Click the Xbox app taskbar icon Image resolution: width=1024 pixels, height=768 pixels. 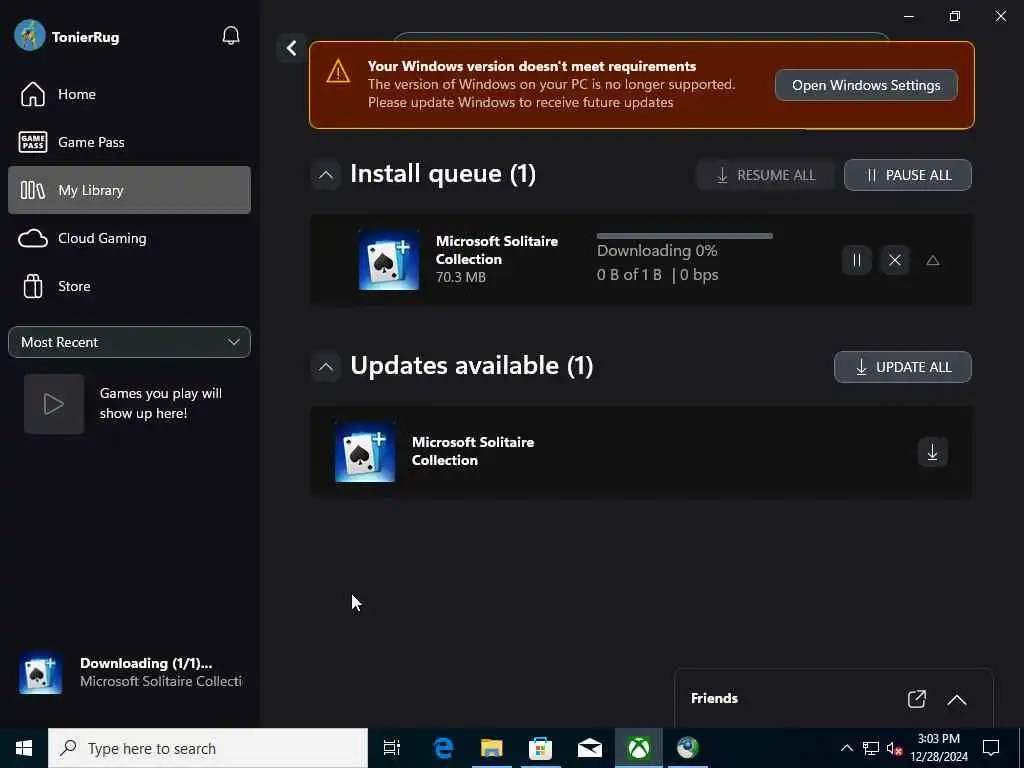(x=638, y=748)
